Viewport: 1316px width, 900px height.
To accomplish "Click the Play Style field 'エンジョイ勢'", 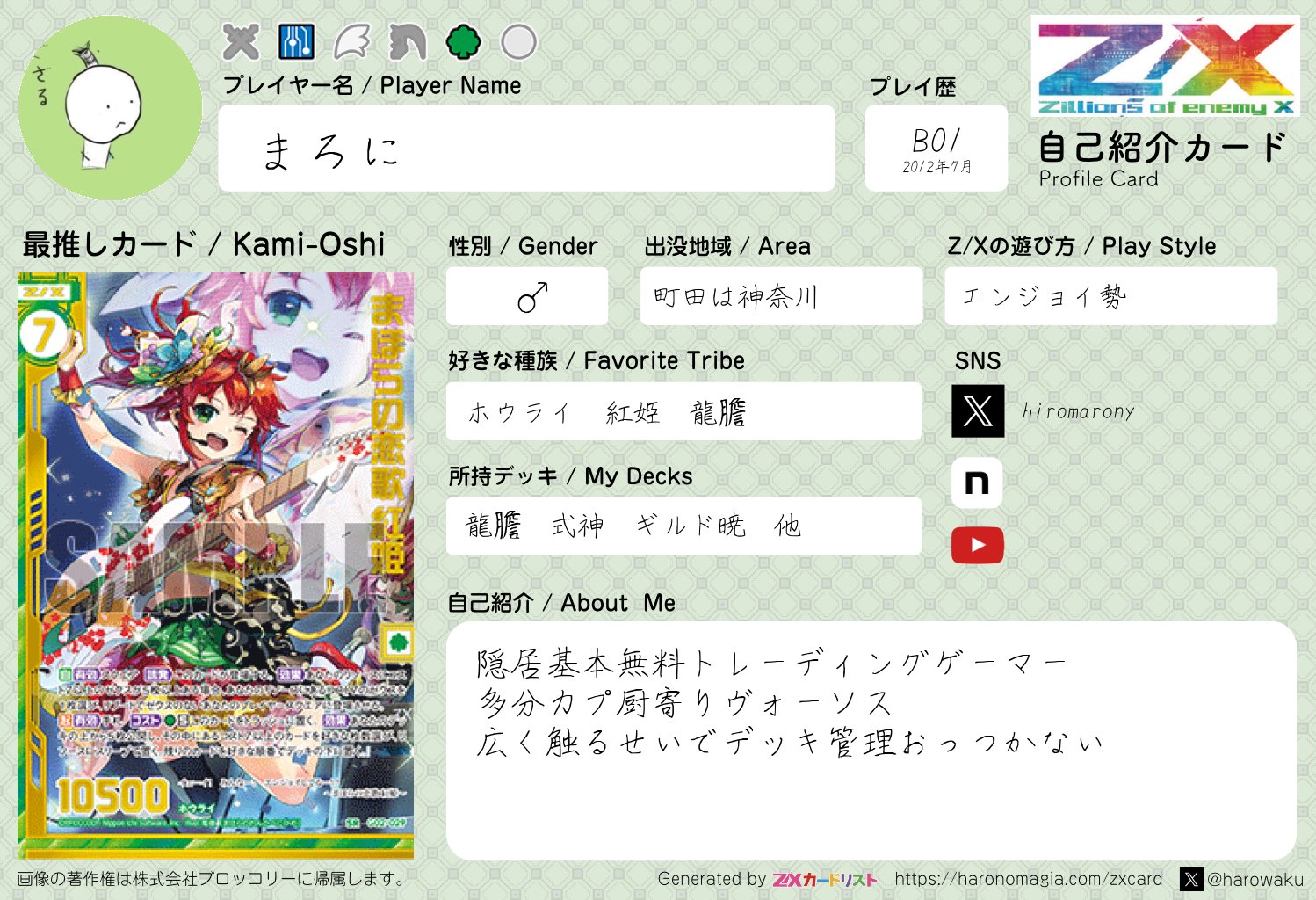I will point(1111,297).
